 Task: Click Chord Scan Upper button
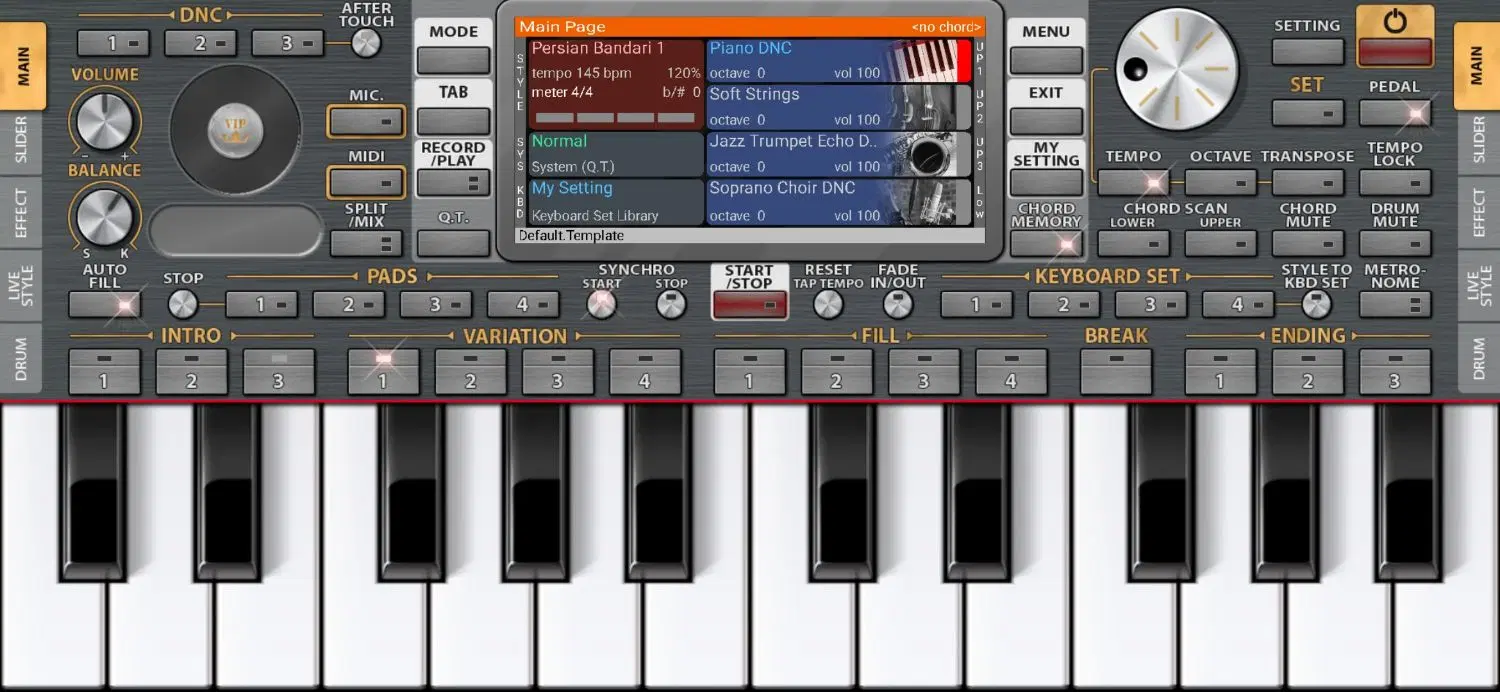[1221, 243]
